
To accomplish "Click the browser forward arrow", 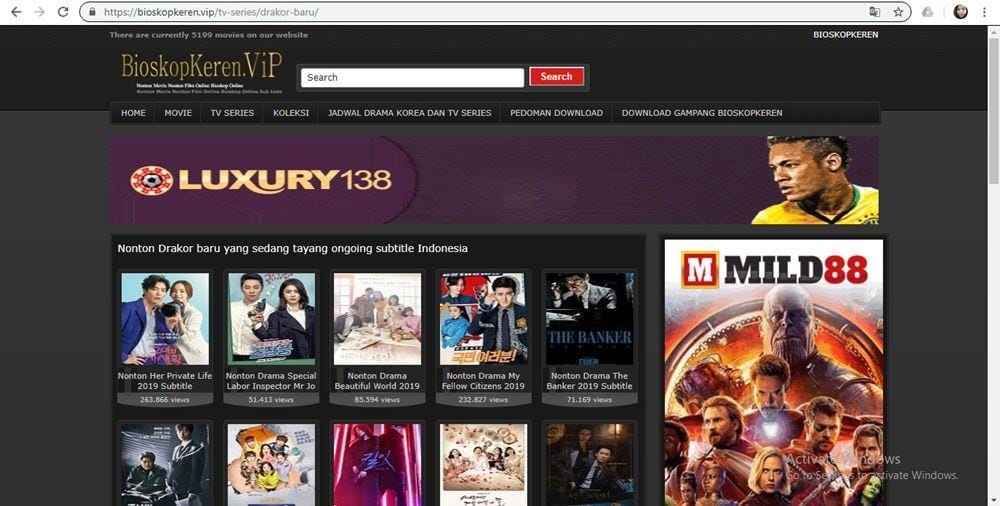I will (40, 12).
